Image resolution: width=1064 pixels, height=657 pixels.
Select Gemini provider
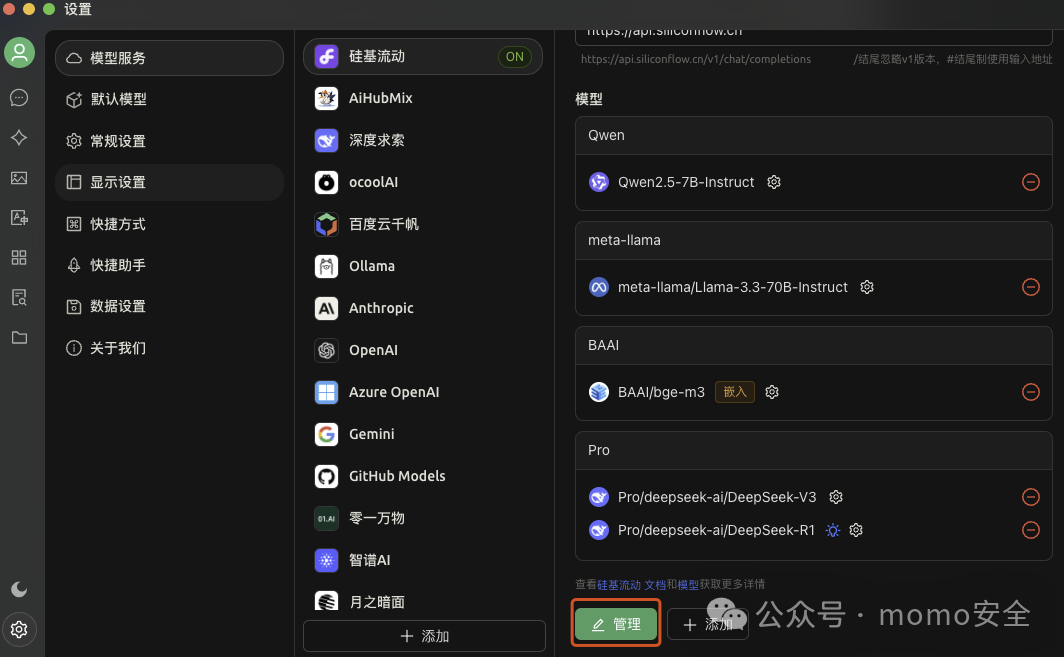[422, 434]
